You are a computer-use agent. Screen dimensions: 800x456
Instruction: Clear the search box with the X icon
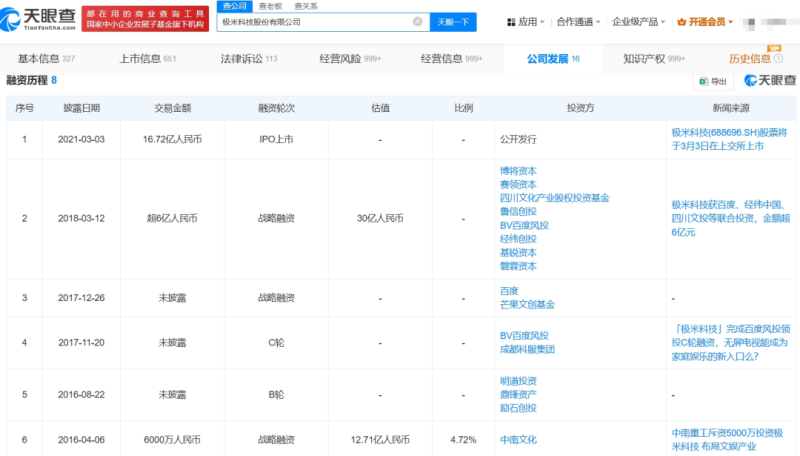[417, 21]
